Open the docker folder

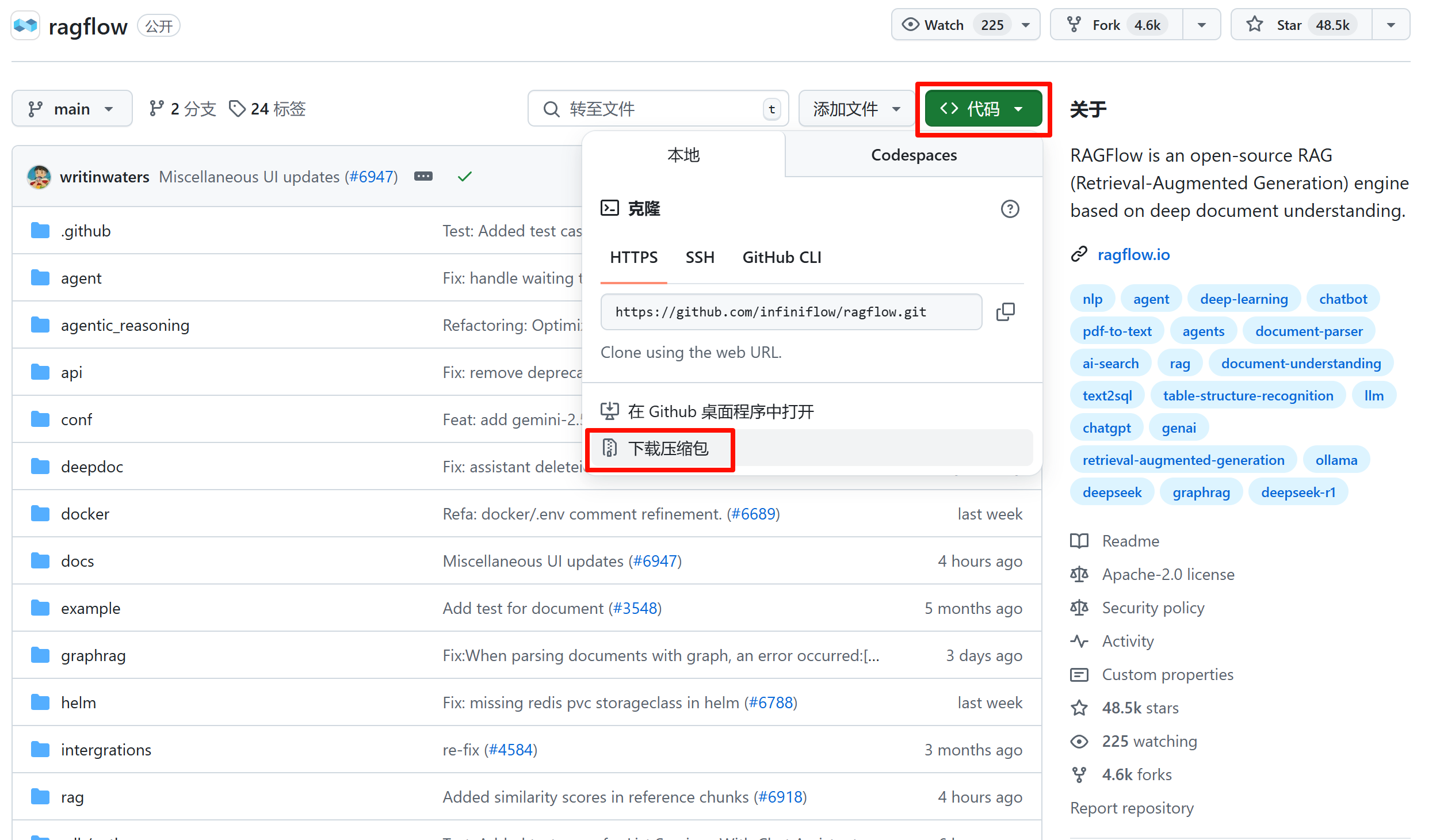click(x=85, y=514)
